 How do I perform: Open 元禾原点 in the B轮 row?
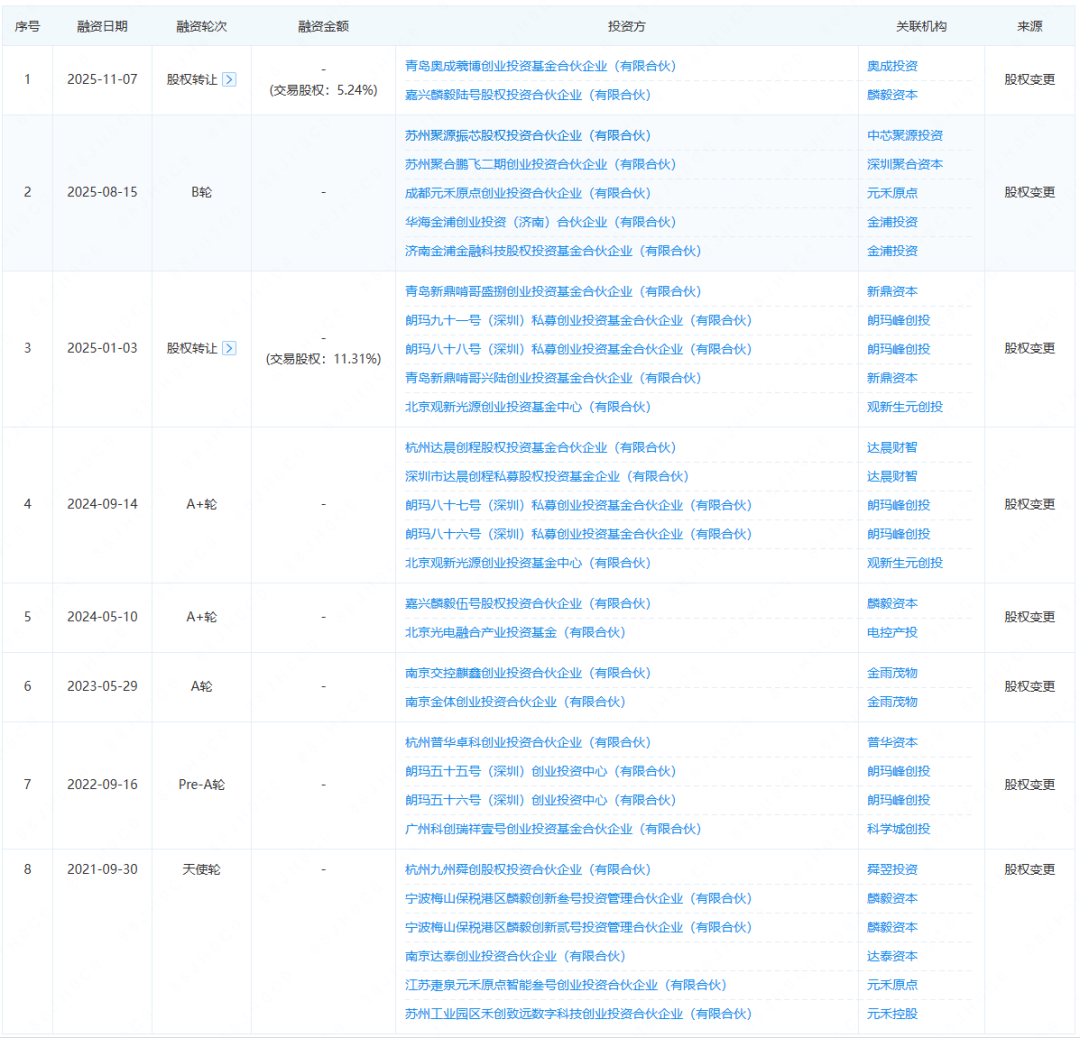click(892, 194)
